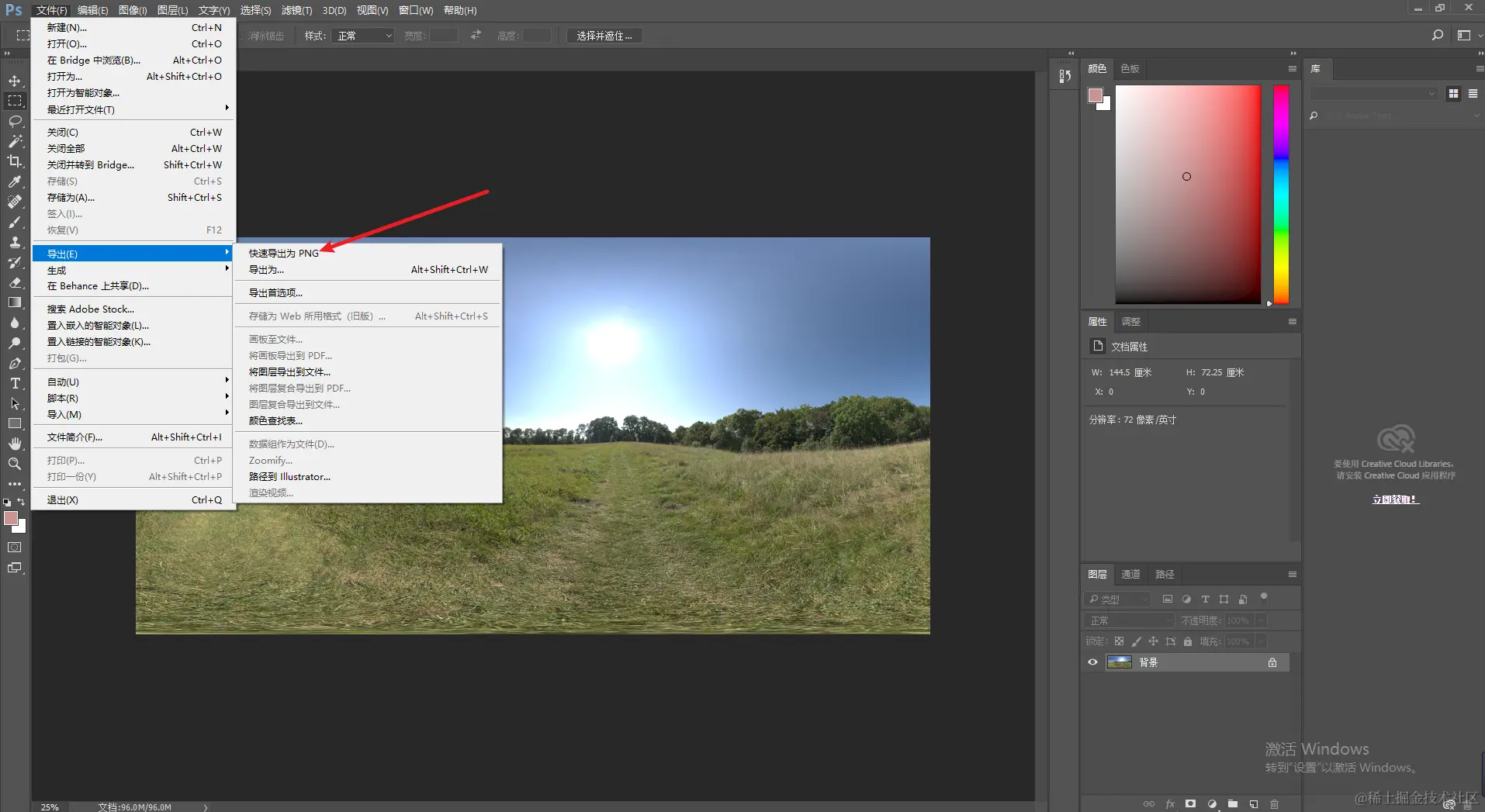Toggle the layer filter switch in Layers panel
This screenshot has width=1485, height=812.
pyautogui.click(x=1263, y=597)
